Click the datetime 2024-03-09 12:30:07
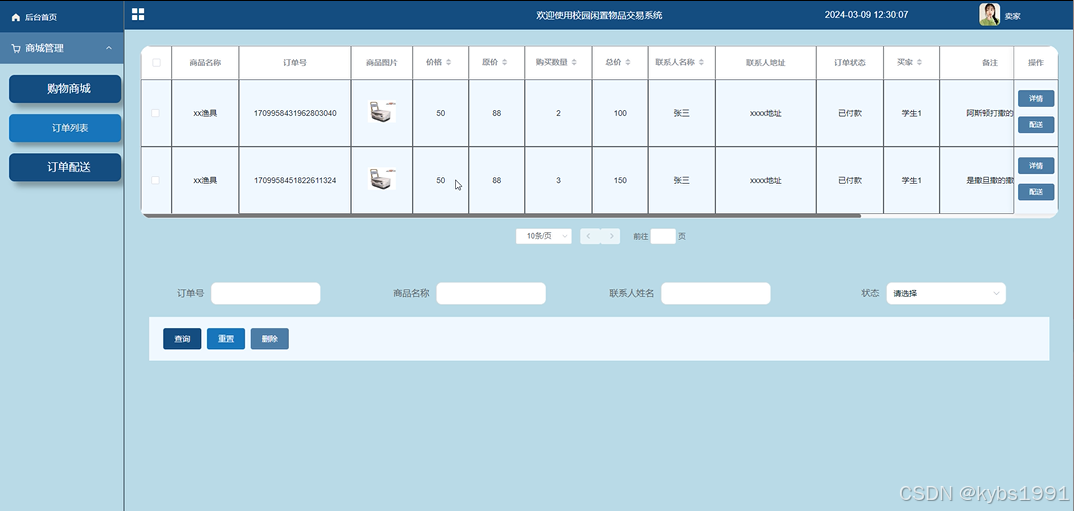The width and height of the screenshot is (1074, 511). [x=866, y=14]
